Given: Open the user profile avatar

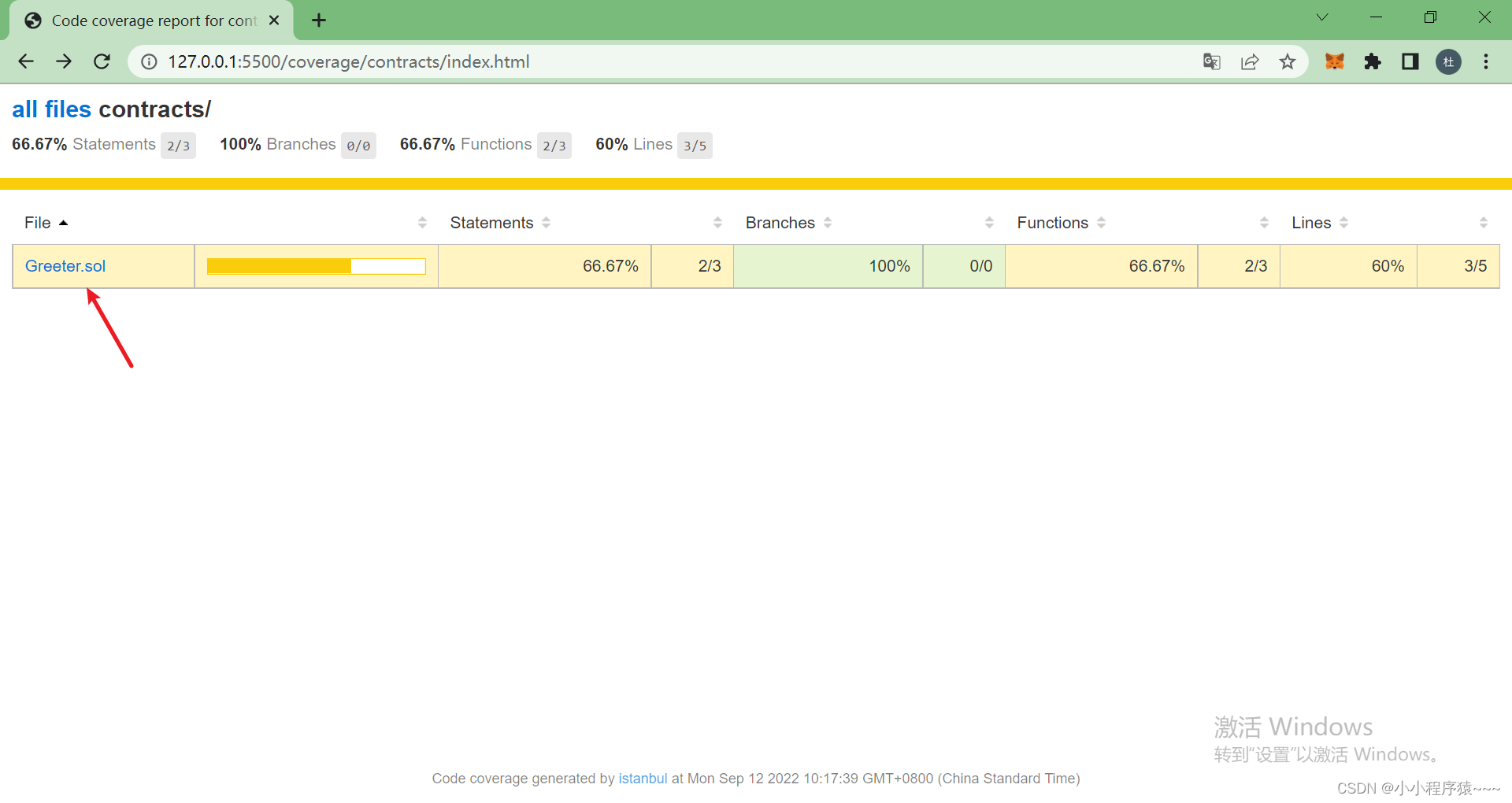Looking at the screenshot, I should (1448, 61).
